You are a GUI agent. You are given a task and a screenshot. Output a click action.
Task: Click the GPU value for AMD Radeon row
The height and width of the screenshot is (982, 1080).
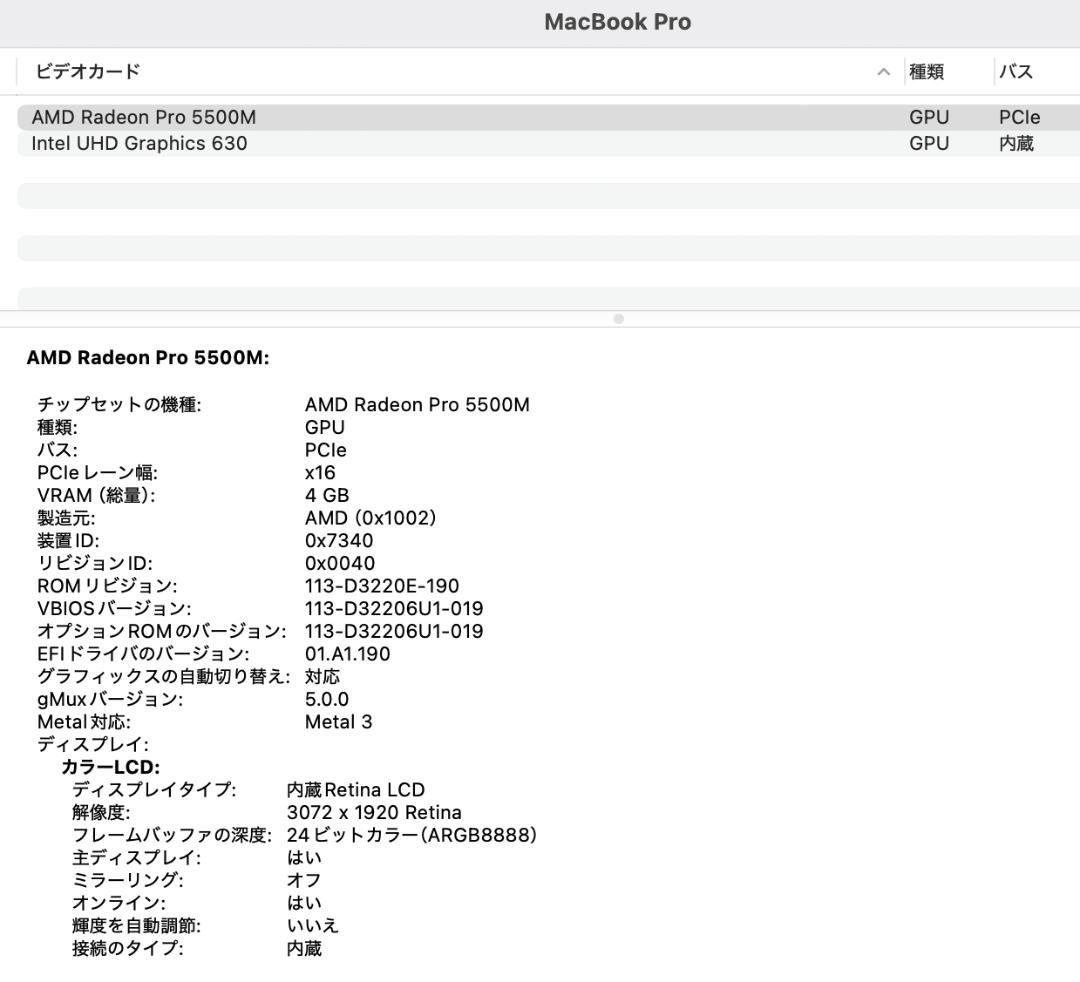930,117
